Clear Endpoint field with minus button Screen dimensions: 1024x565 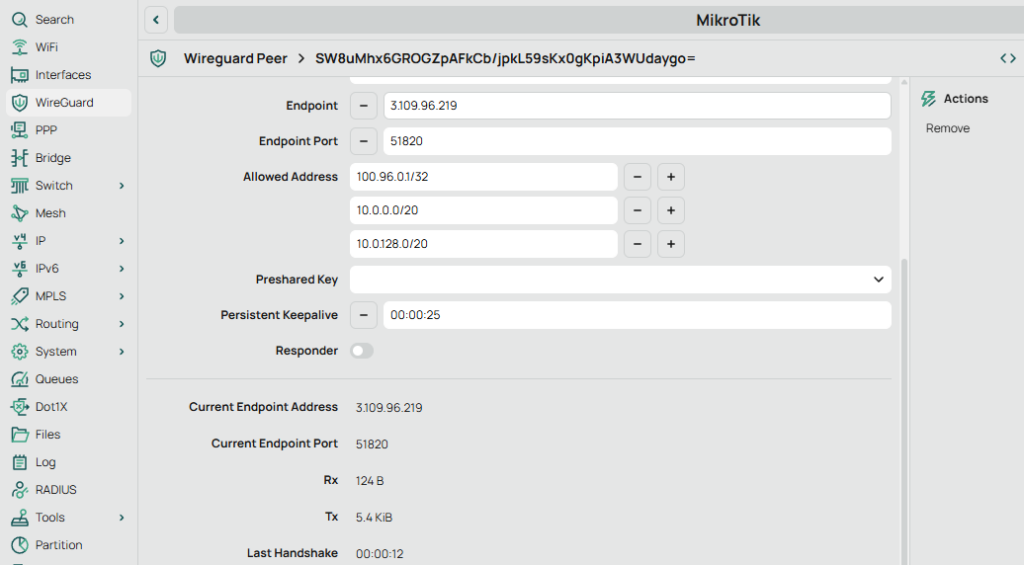(x=363, y=105)
